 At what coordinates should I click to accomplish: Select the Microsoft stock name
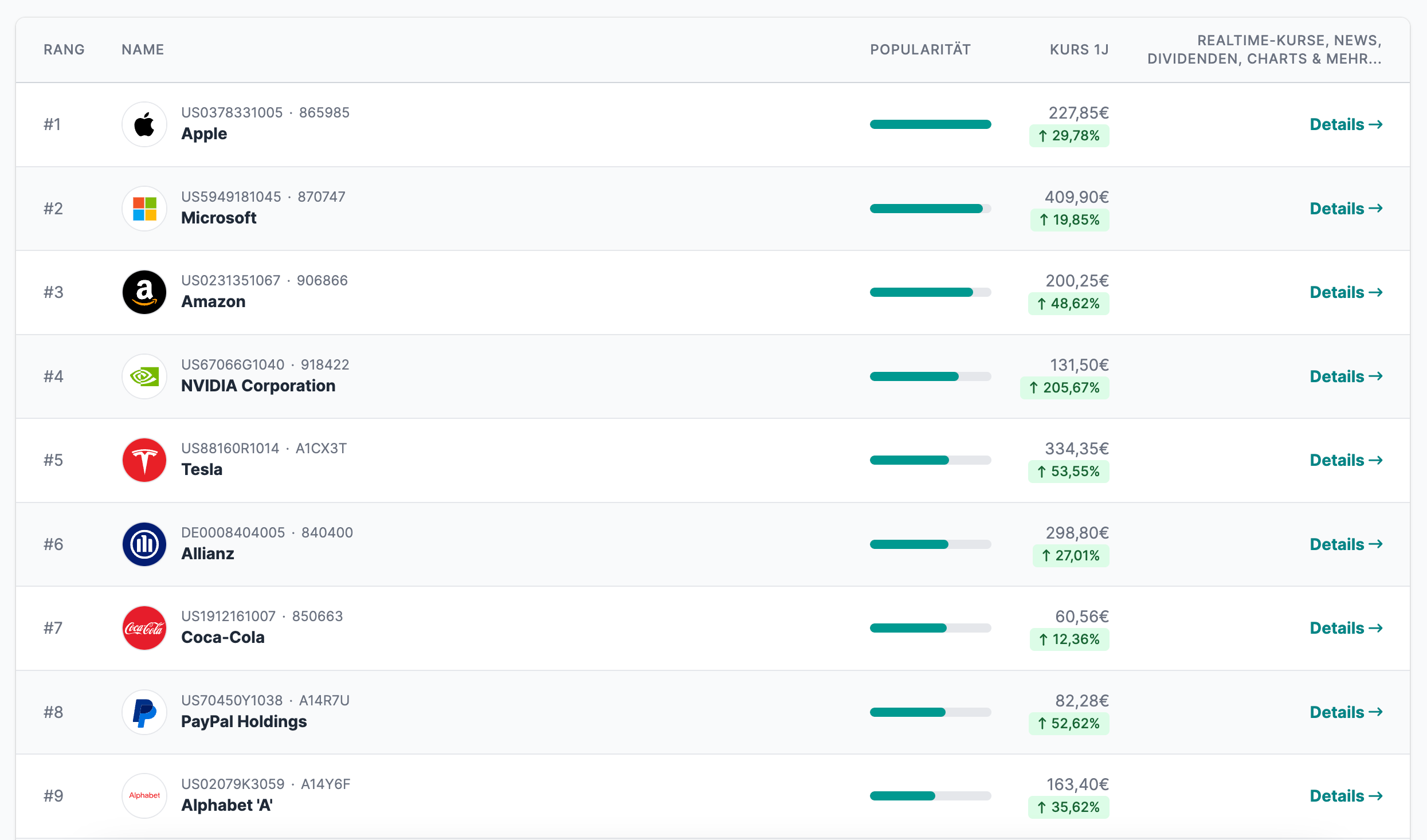(219, 218)
